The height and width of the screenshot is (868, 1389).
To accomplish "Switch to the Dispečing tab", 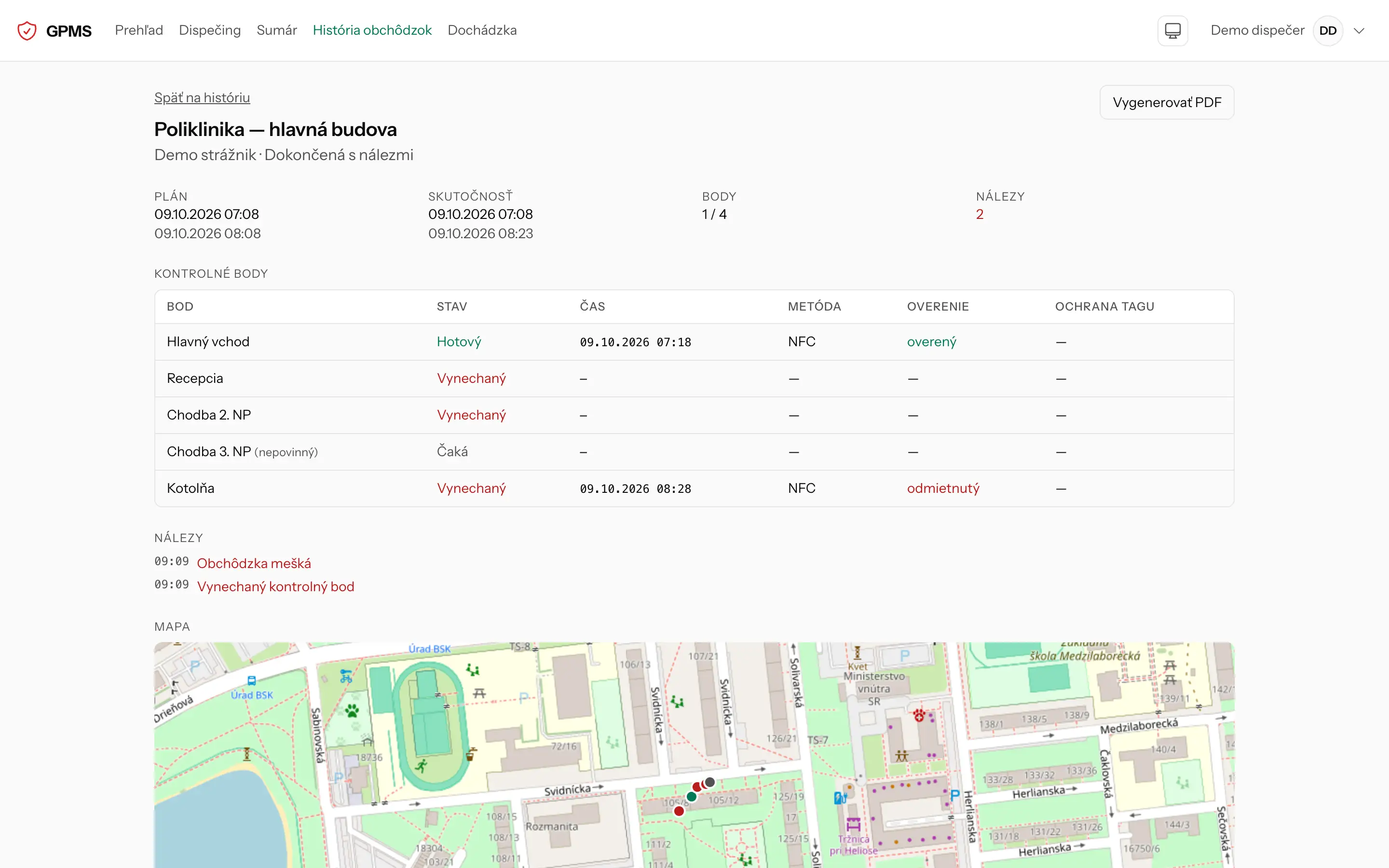I will click(209, 30).
